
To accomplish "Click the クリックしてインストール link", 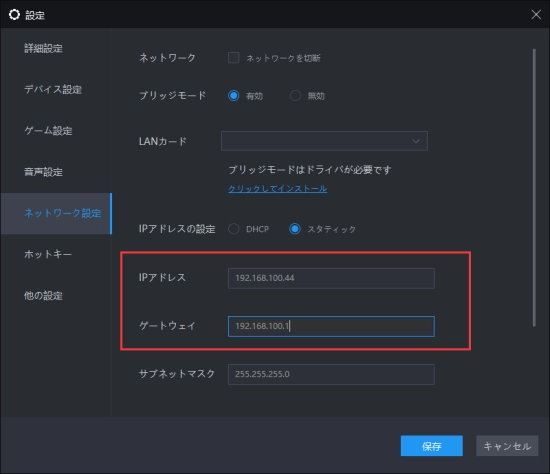I will point(277,189).
